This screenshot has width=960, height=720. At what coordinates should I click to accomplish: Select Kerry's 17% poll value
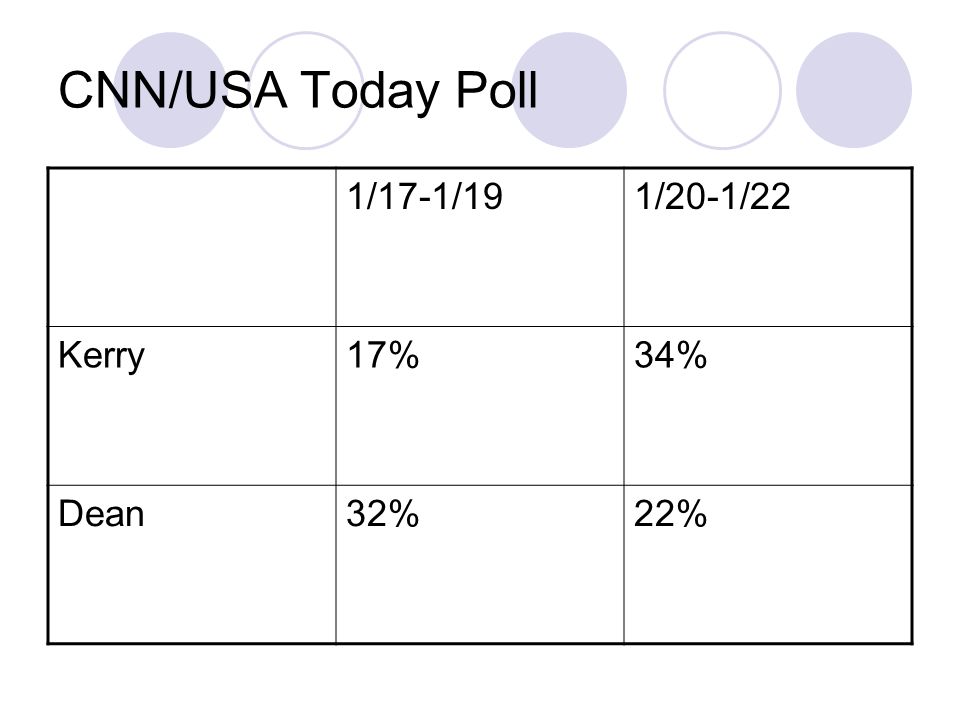[x=383, y=355]
